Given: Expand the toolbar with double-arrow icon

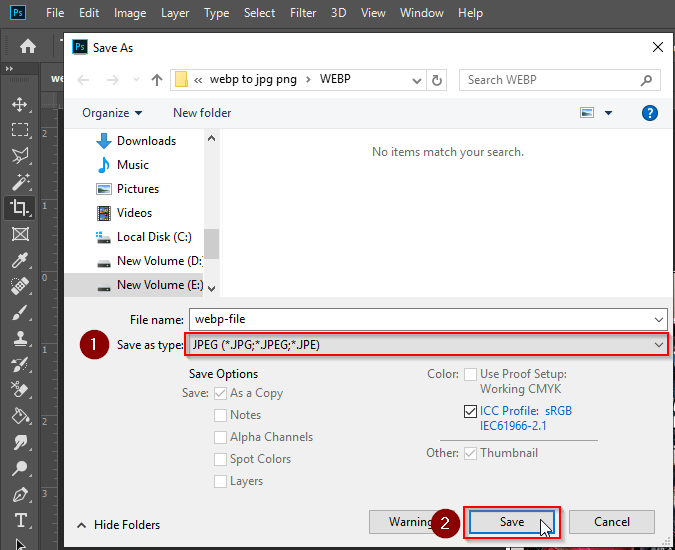Looking at the screenshot, I should [9, 68].
